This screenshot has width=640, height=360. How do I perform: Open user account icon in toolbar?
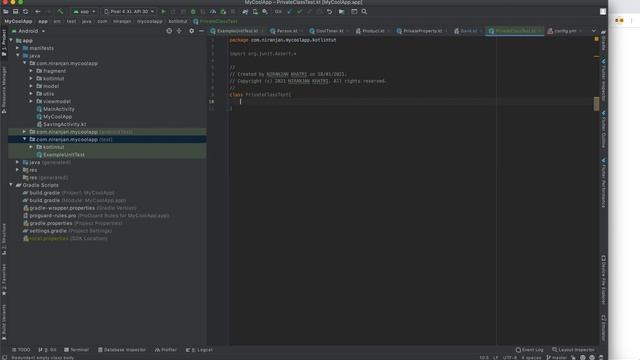click(603, 12)
